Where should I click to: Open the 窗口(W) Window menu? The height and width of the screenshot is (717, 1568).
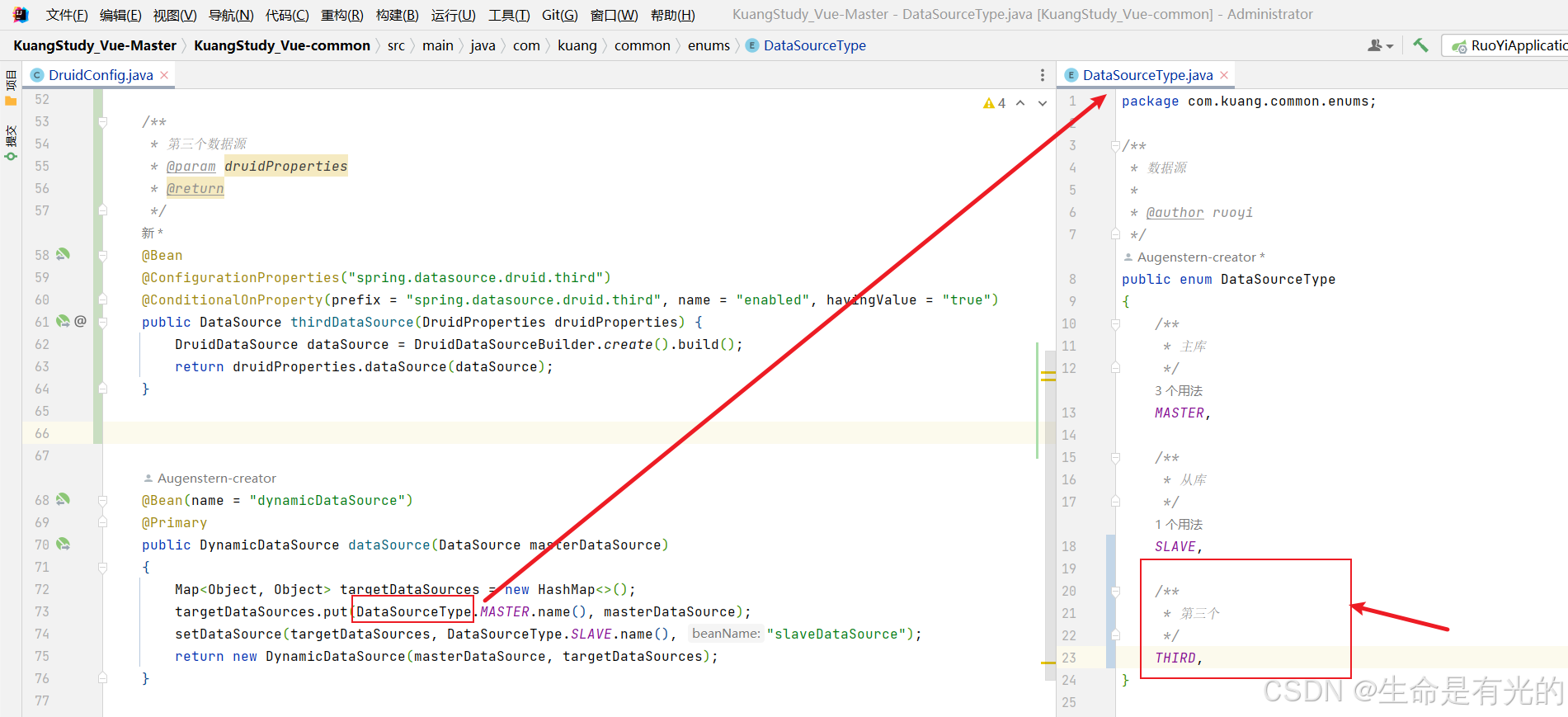[614, 15]
